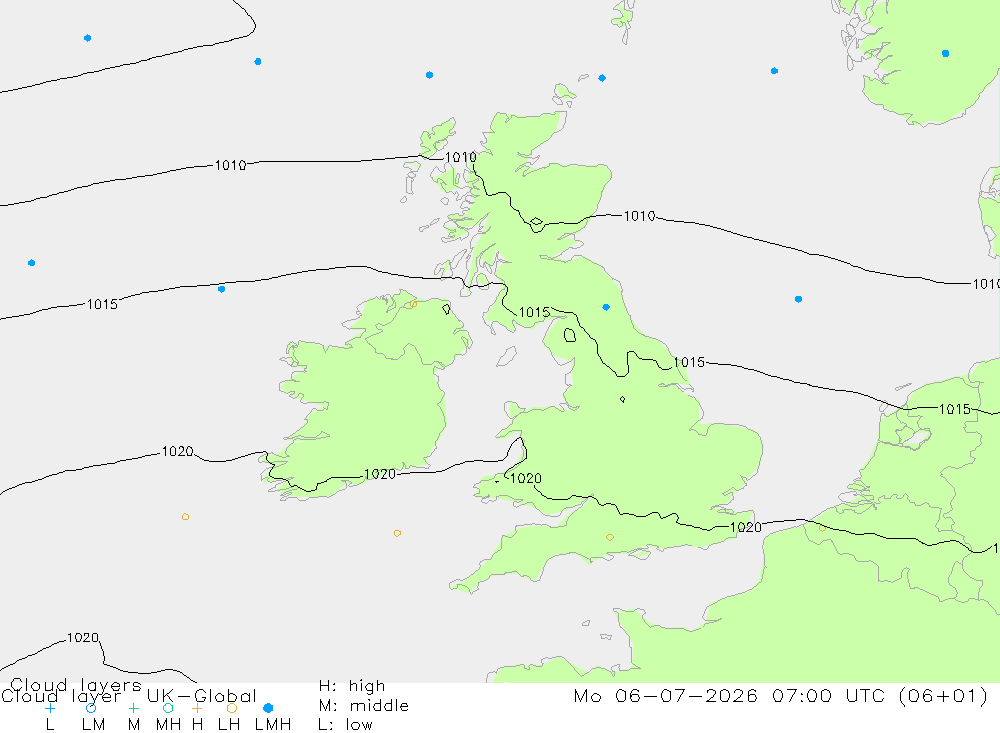
Task: Click the green open circle MH legend icon
Action: coord(168,708)
